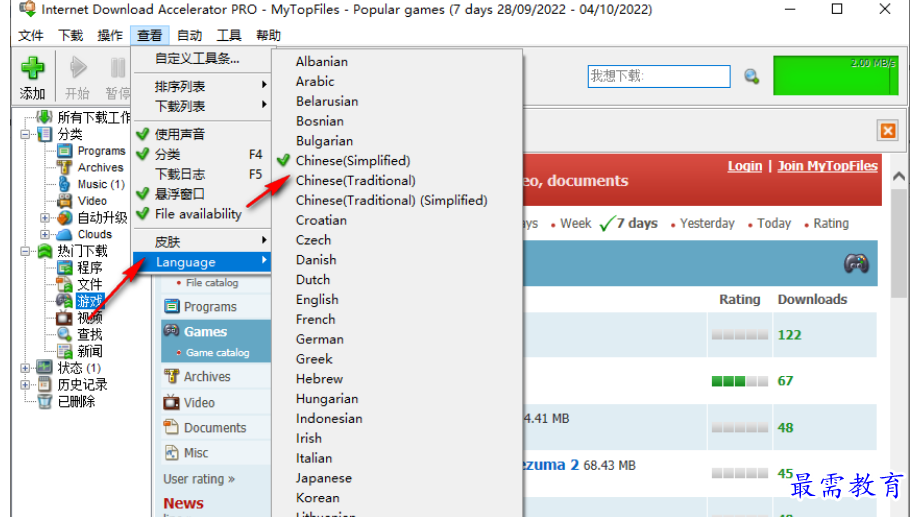Click the green plus Add download icon
This screenshot has height=517, width=912.
click(33, 68)
